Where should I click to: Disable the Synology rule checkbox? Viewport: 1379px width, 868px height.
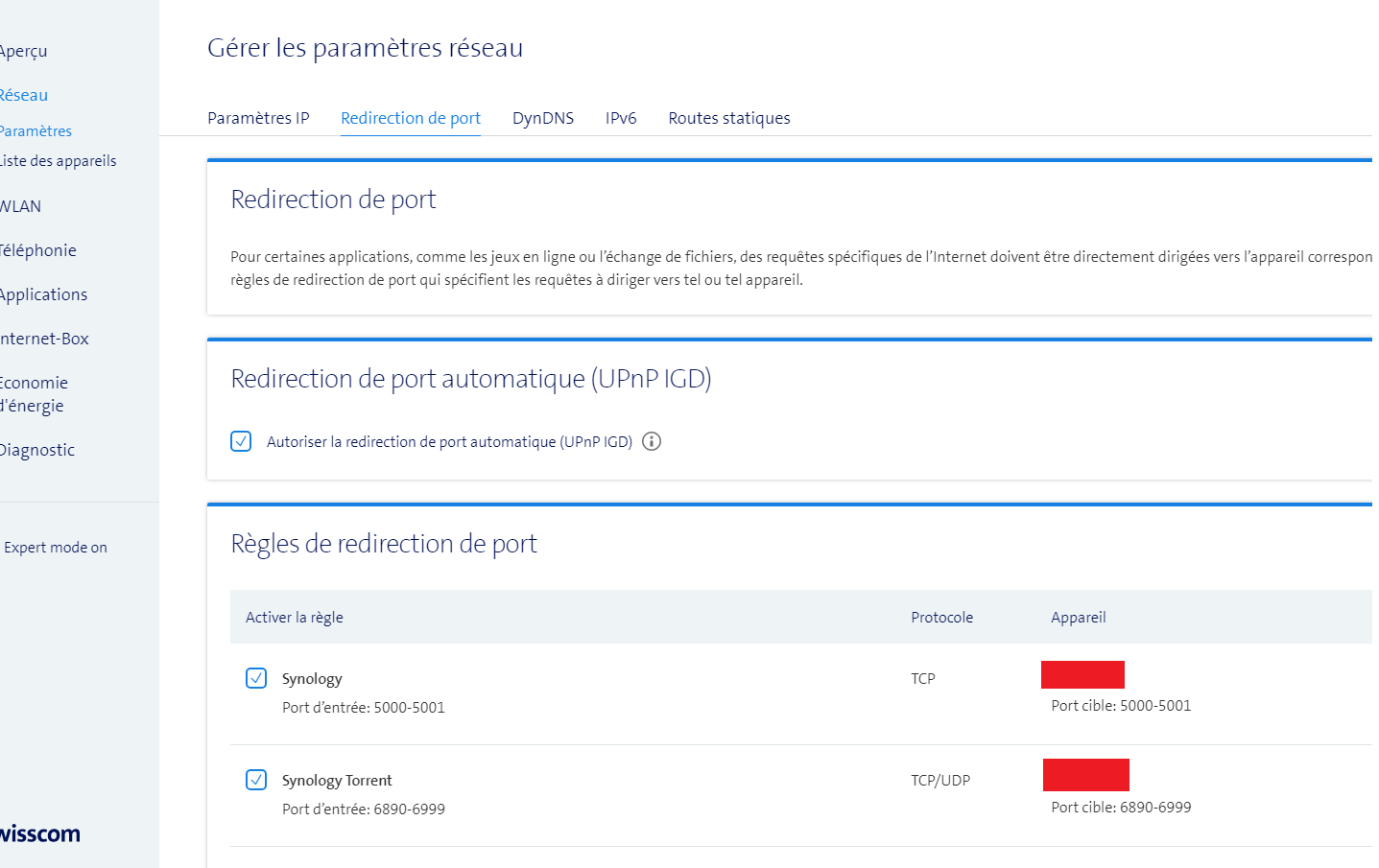[x=256, y=678]
